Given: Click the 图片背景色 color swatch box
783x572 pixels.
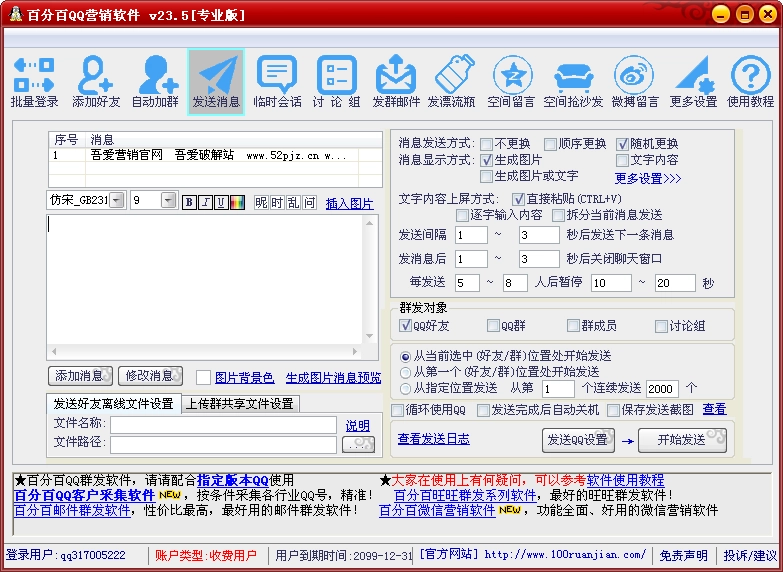Looking at the screenshot, I should (203, 377).
